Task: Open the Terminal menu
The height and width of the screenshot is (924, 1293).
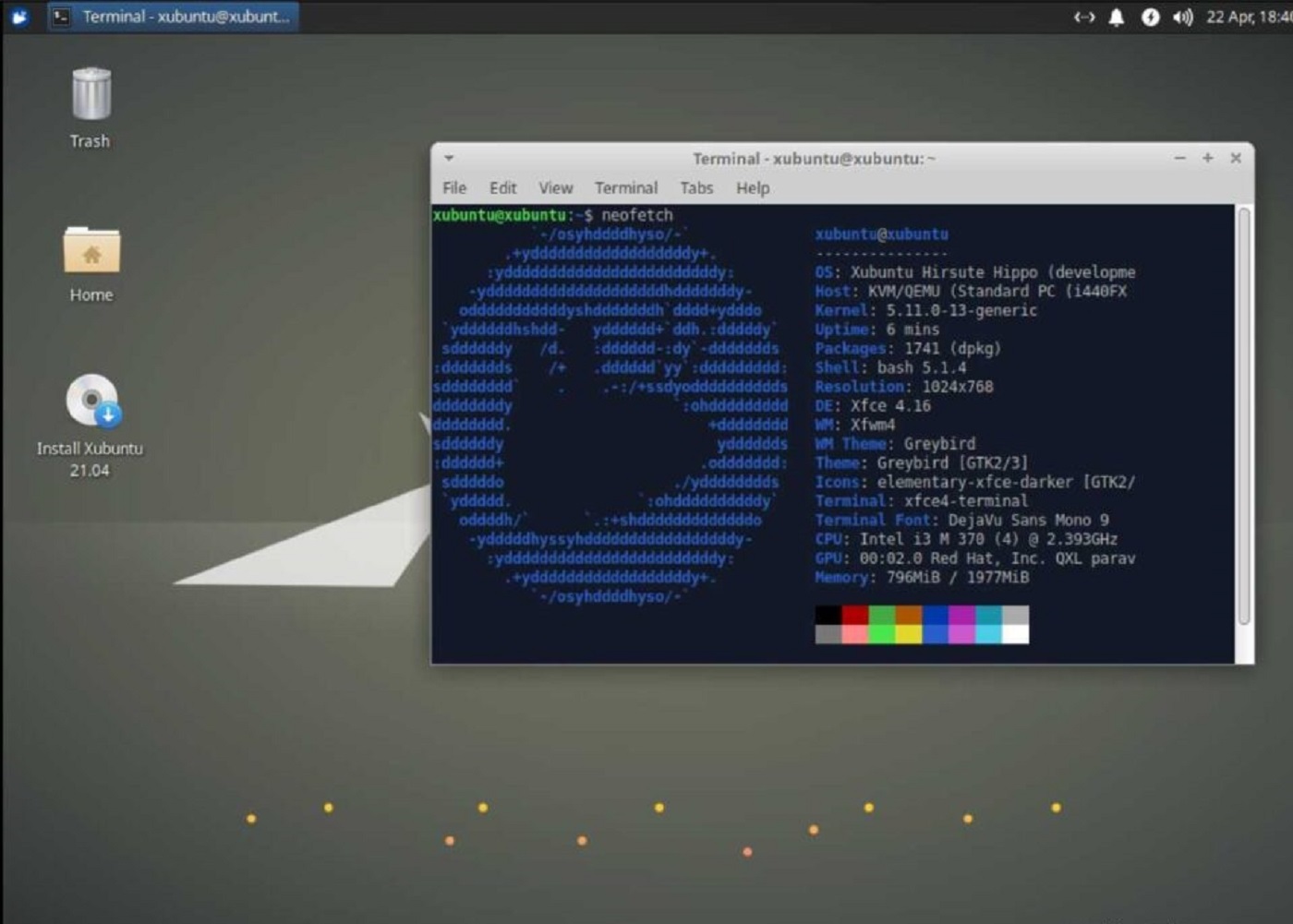Action: [625, 188]
